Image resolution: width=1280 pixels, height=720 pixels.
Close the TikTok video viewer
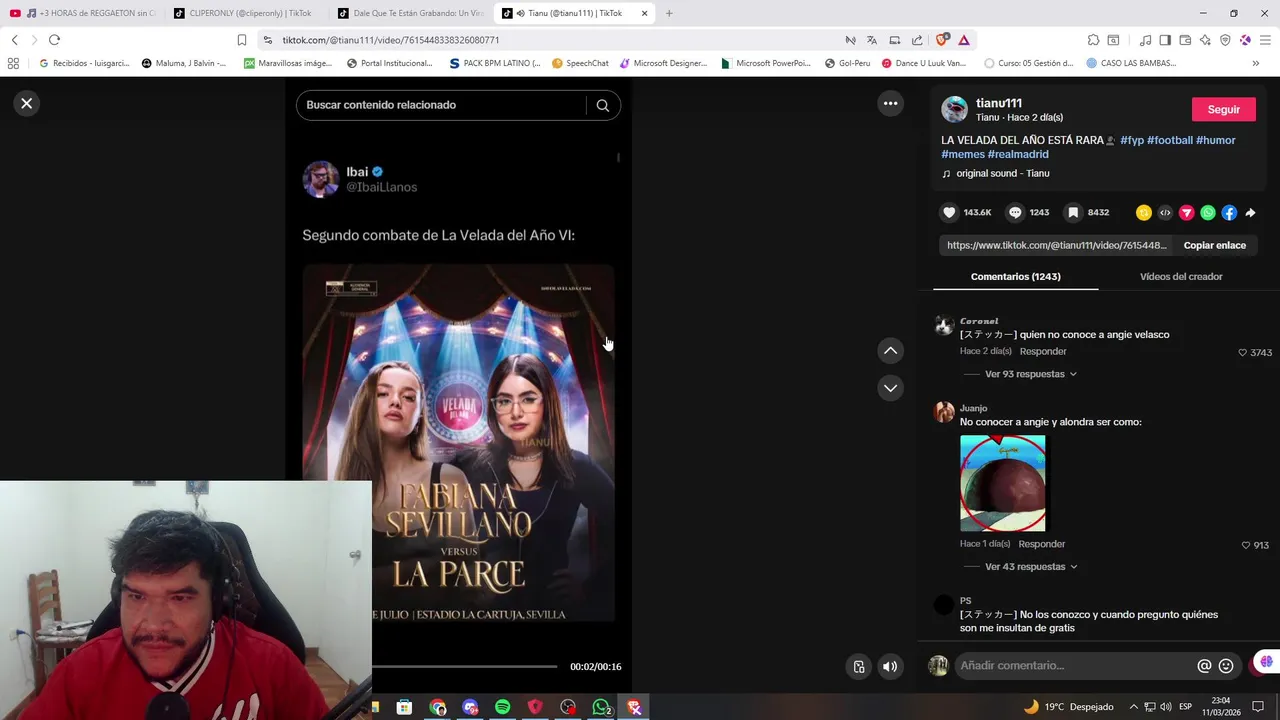coord(27,103)
